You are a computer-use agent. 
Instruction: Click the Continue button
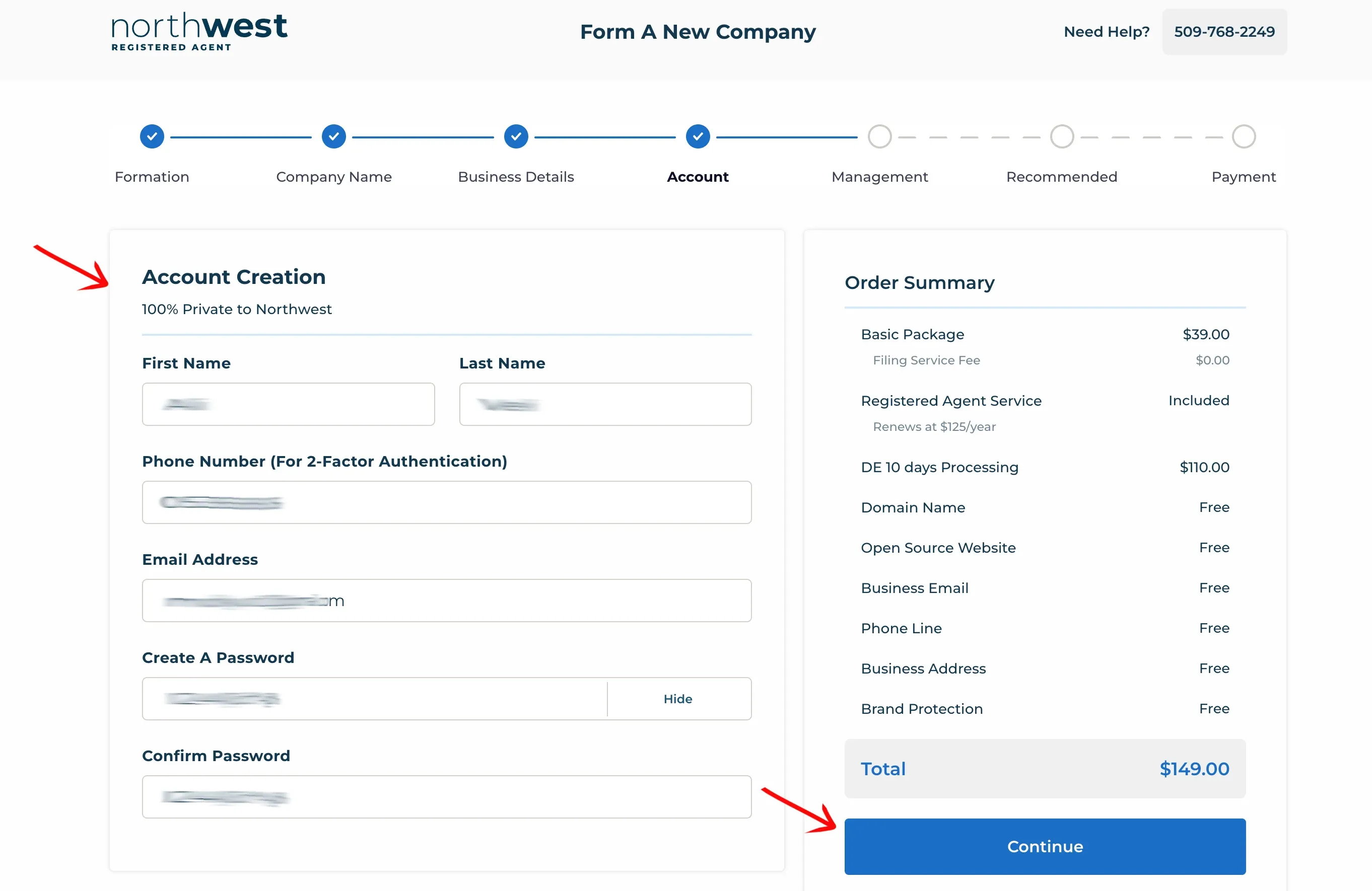pos(1045,847)
